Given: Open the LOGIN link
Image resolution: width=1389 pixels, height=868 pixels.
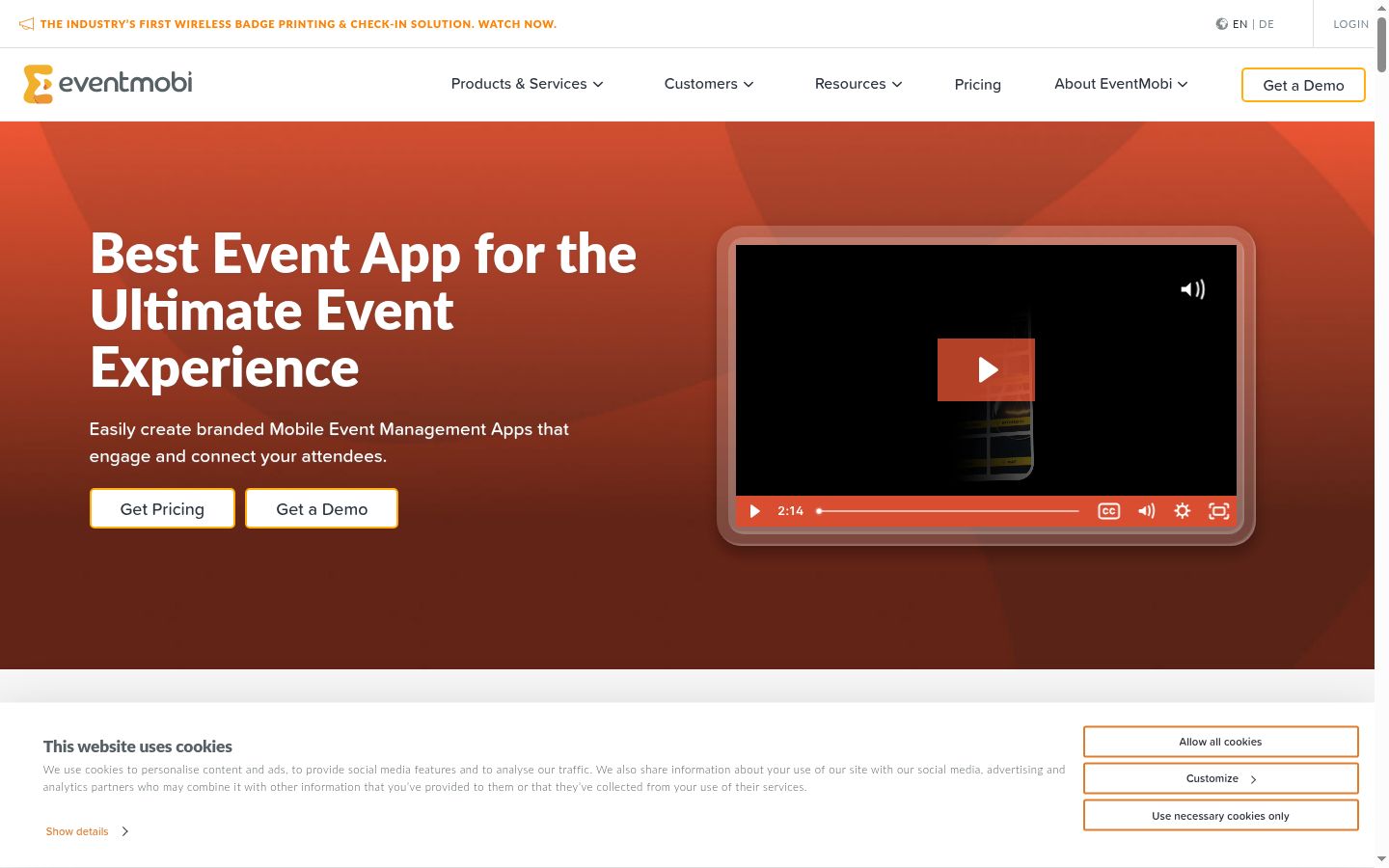Looking at the screenshot, I should coord(1350,24).
